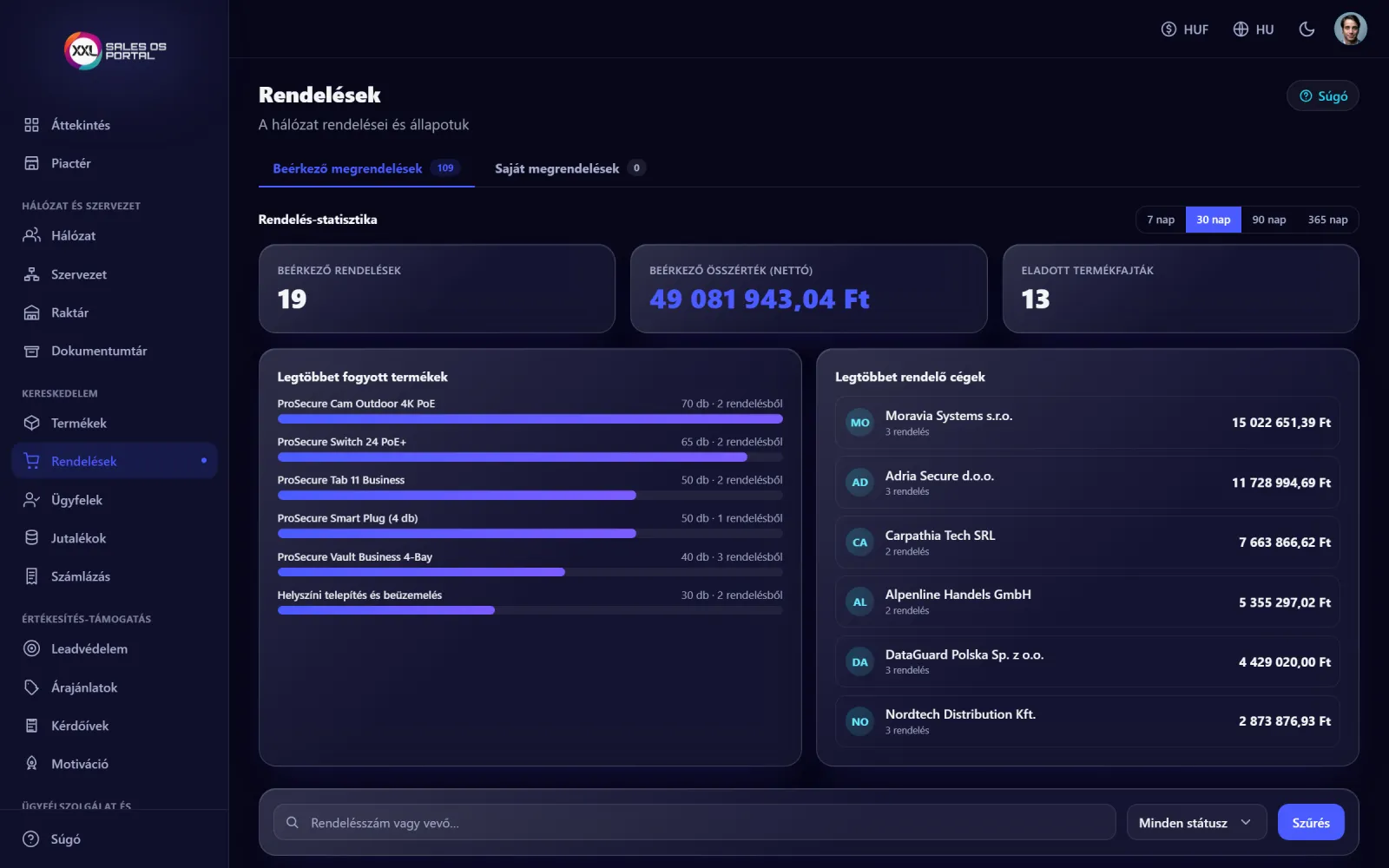
Task: Click the Árajánlatok tag icon
Action: [x=31, y=687]
